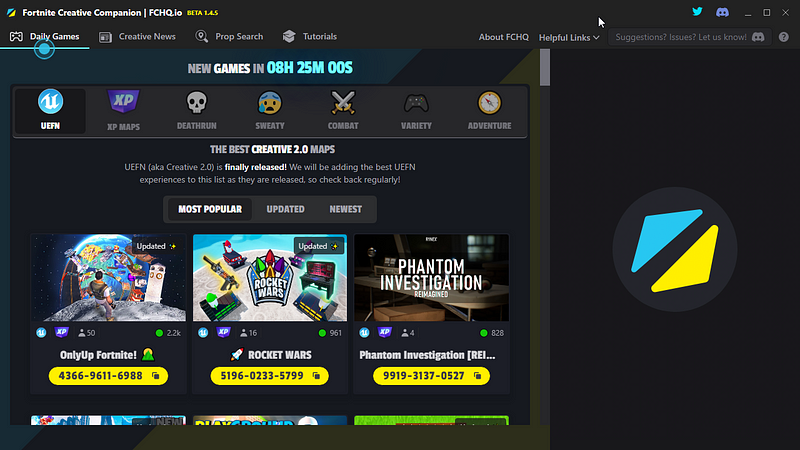The image size is (800, 450).
Task: Copy OnlyUp Fortnite island code icon
Action: point(156,376)
